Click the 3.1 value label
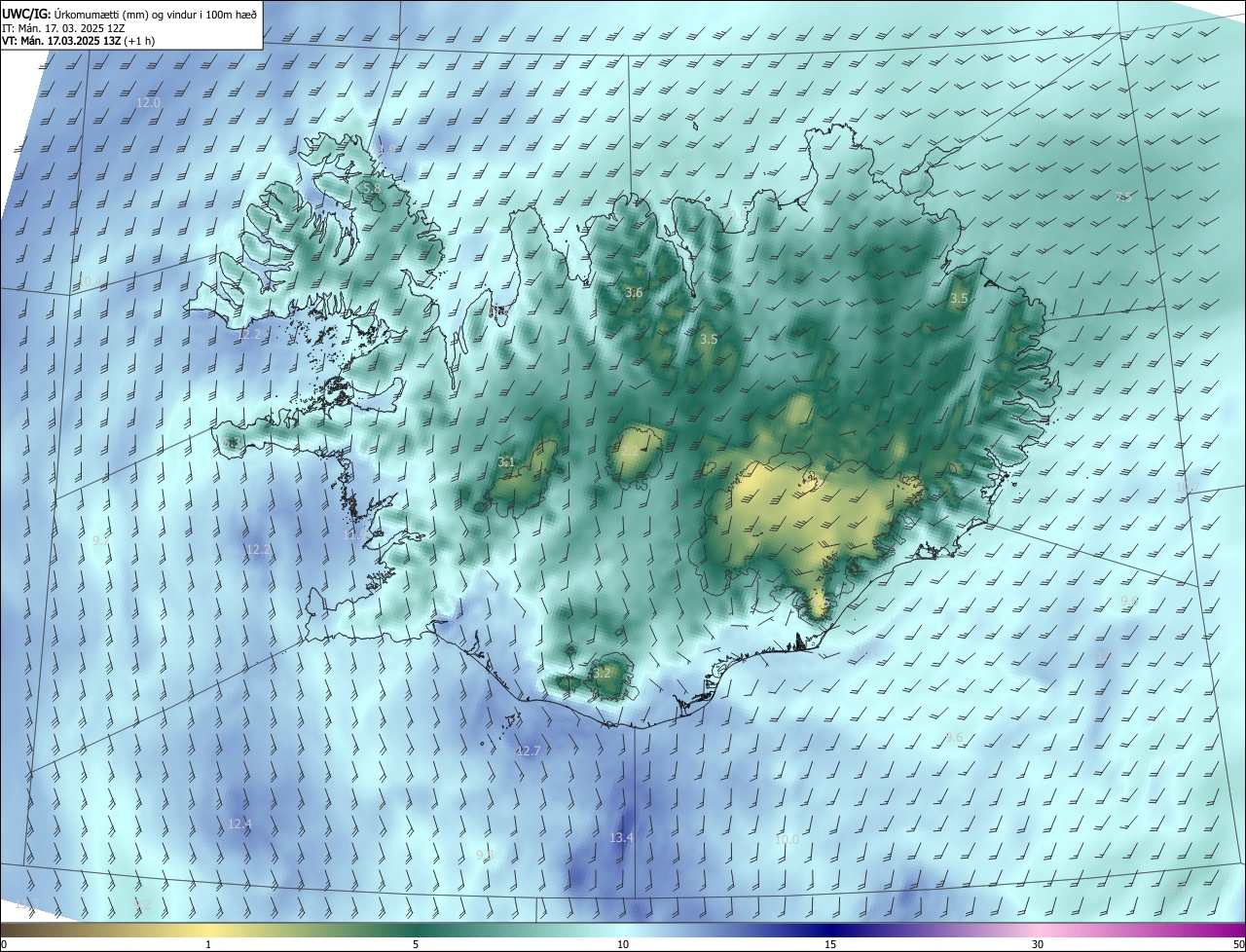This screenshot has width=1246, height=952. (x=506, y=462)
